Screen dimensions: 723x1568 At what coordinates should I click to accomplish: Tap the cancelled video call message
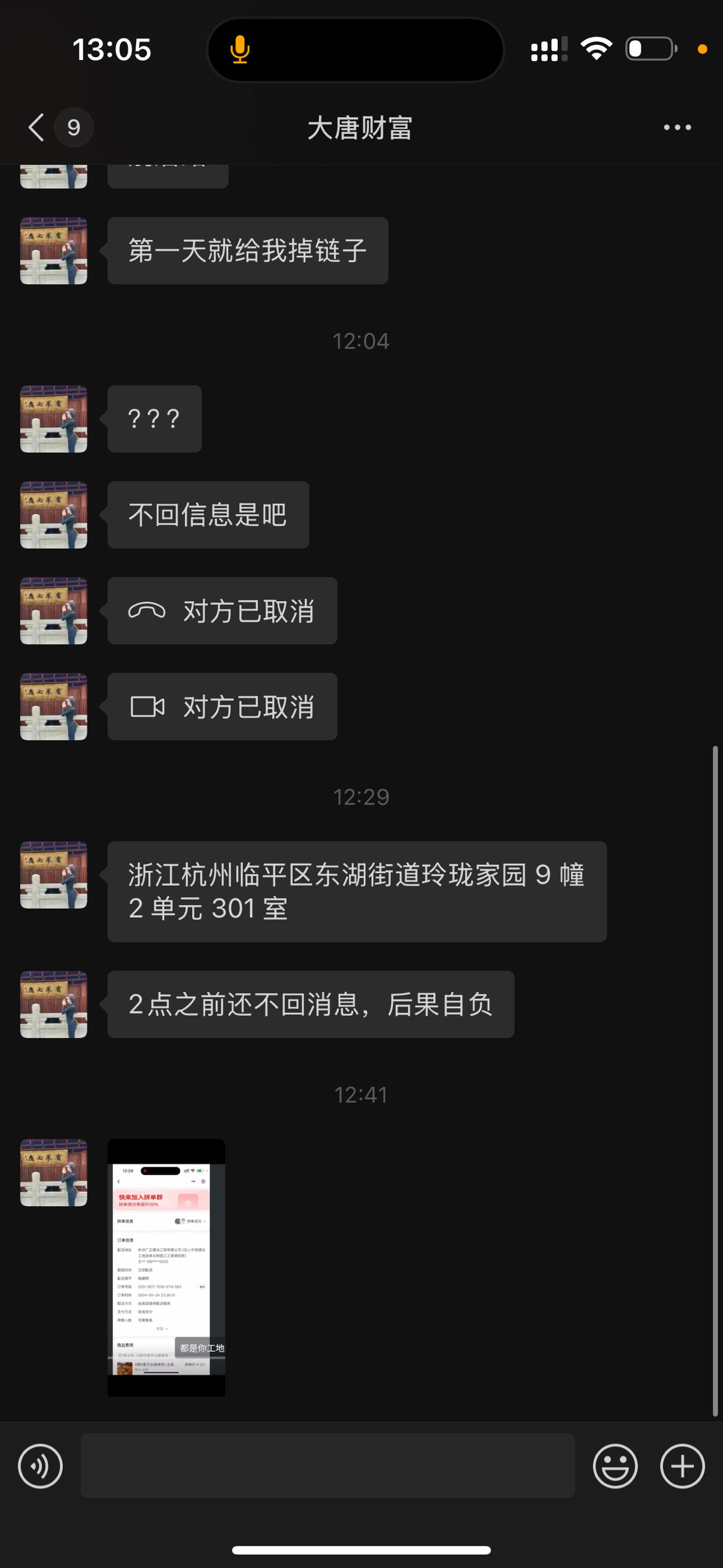coord(222,707)
